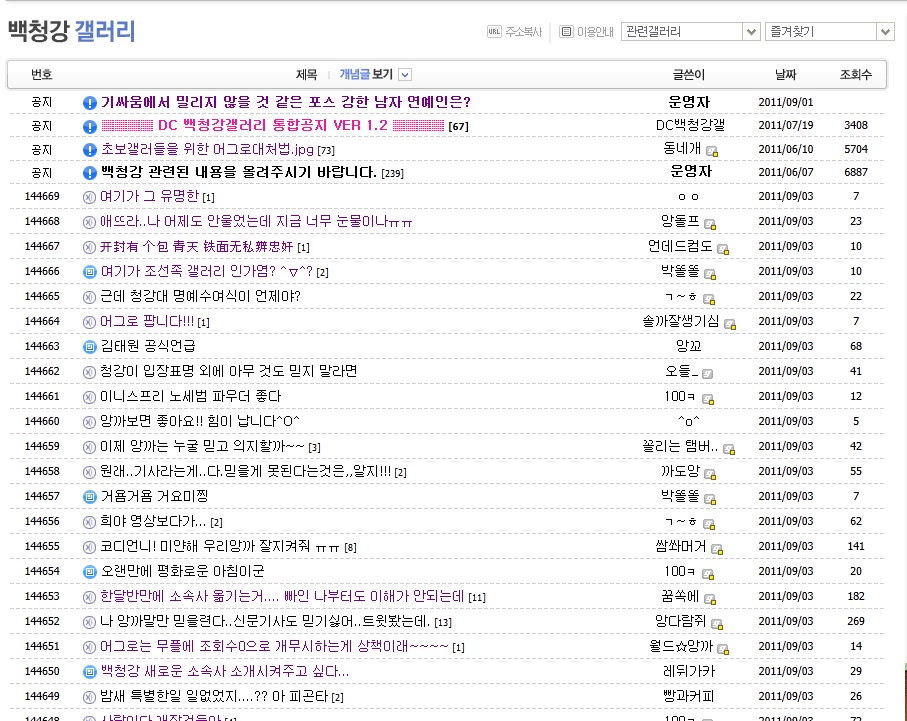This screenshot has width=907, height=721.
Task: Click notice icon beside 기싸움에서 밀리지 않을 post
Action: [x=89, y=102]
